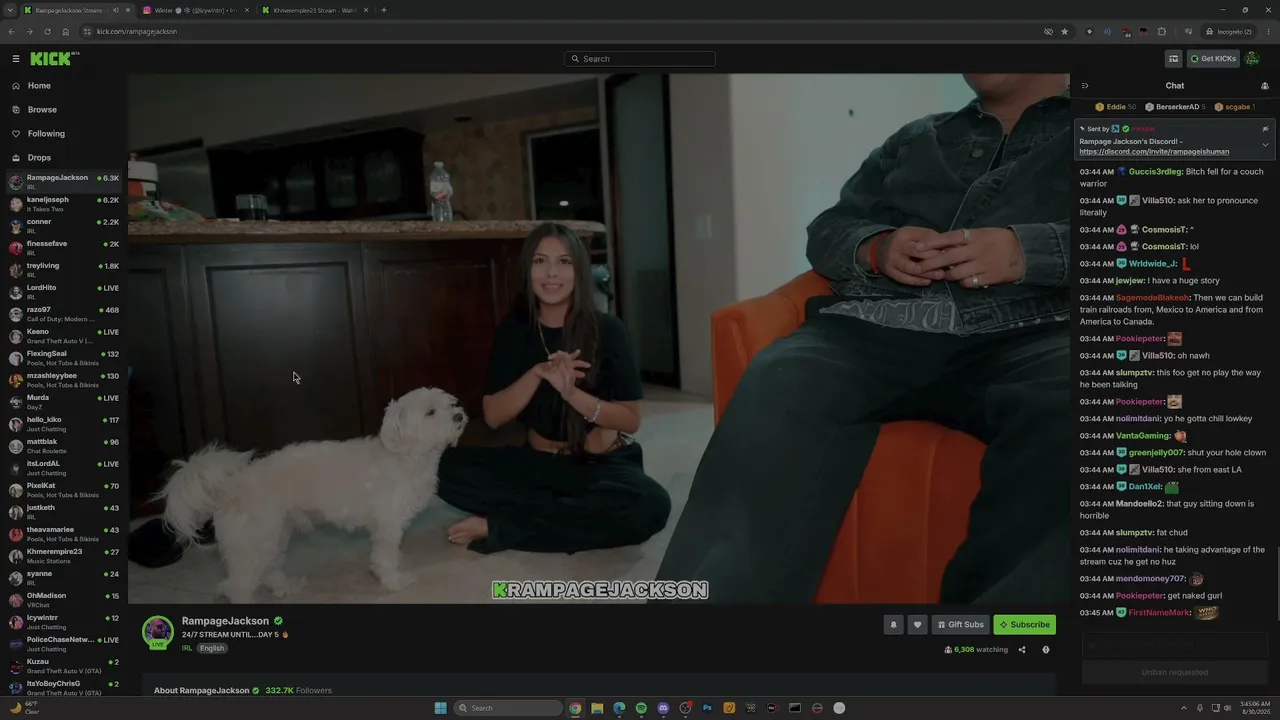Open the Following page
This screenshot has height=720, width=1280.
click(x=46, y=134)
